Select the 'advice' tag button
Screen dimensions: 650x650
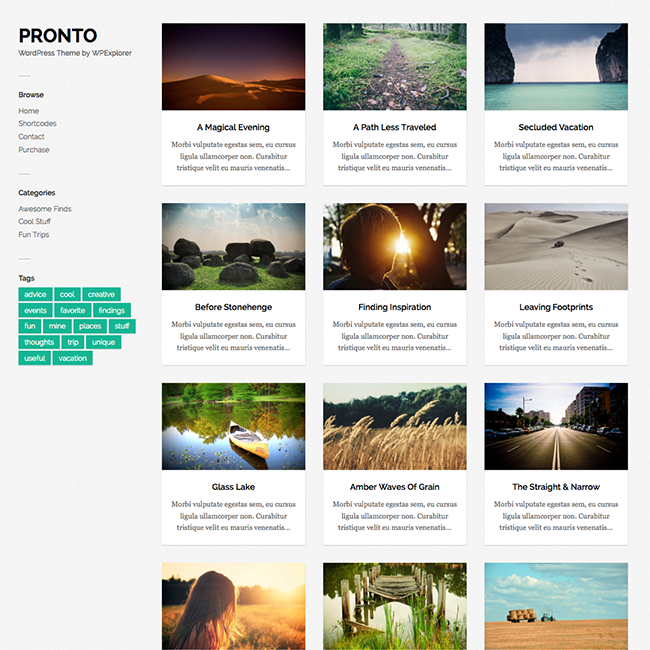[35, 294]
